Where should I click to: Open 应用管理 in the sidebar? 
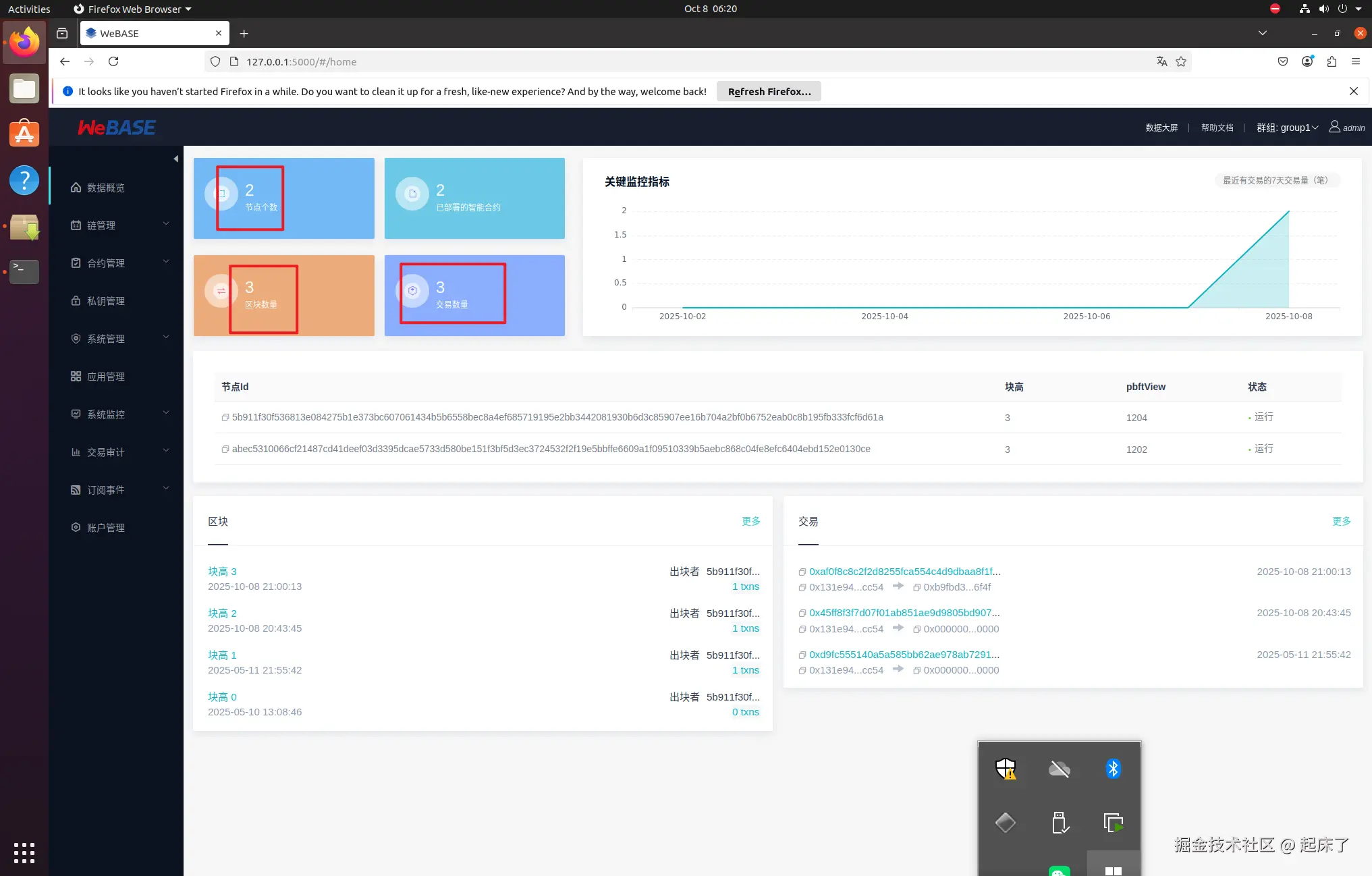(x=106, y=377)
